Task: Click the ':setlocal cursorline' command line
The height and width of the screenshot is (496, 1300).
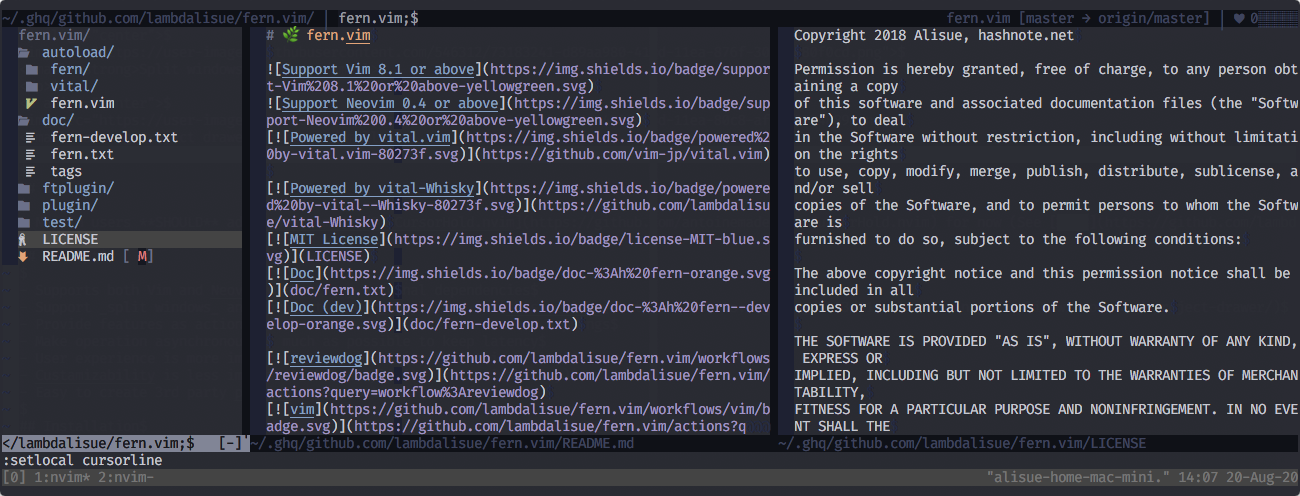Action: 82,460
